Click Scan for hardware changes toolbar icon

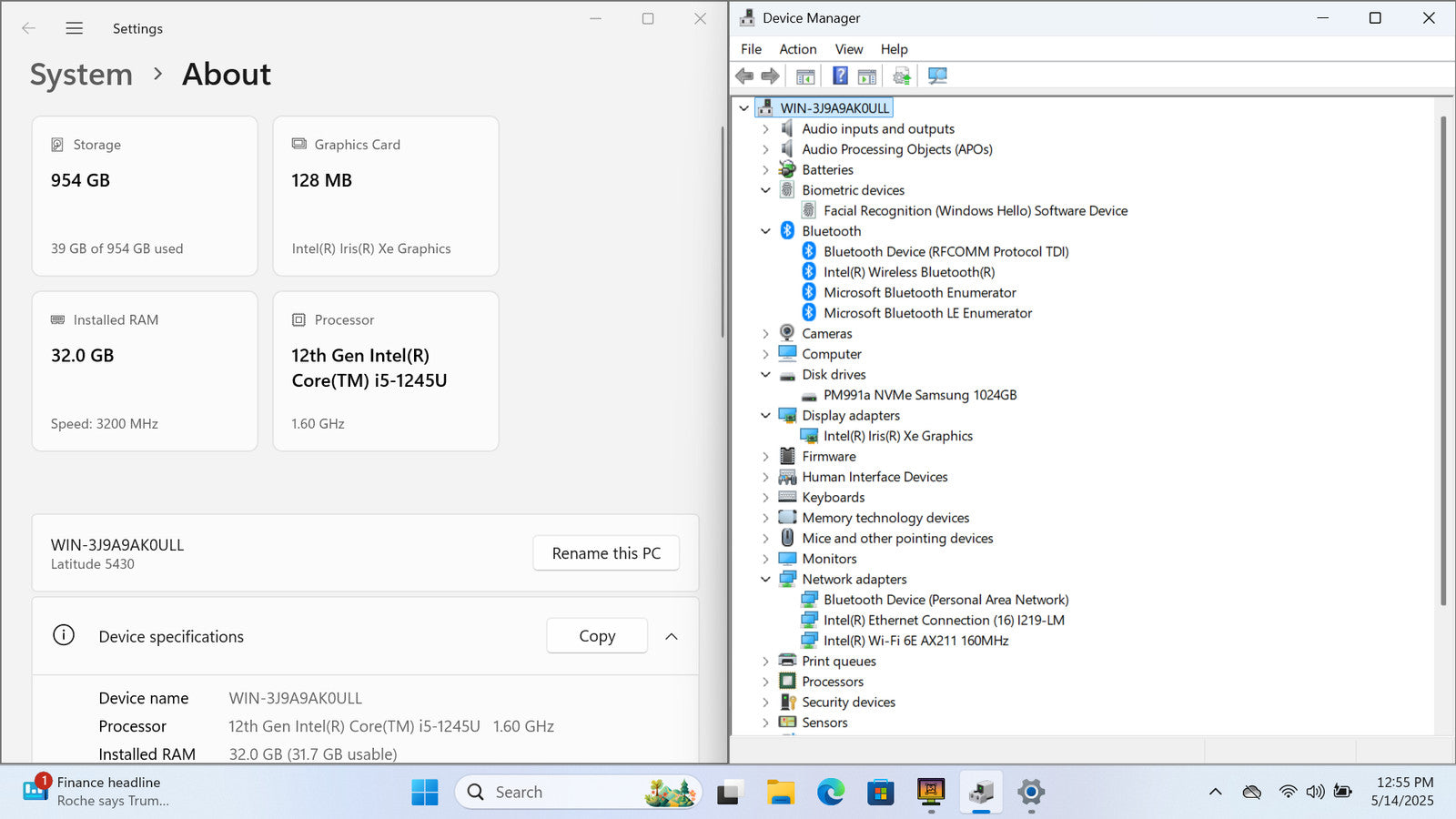(x=937, y=76)
